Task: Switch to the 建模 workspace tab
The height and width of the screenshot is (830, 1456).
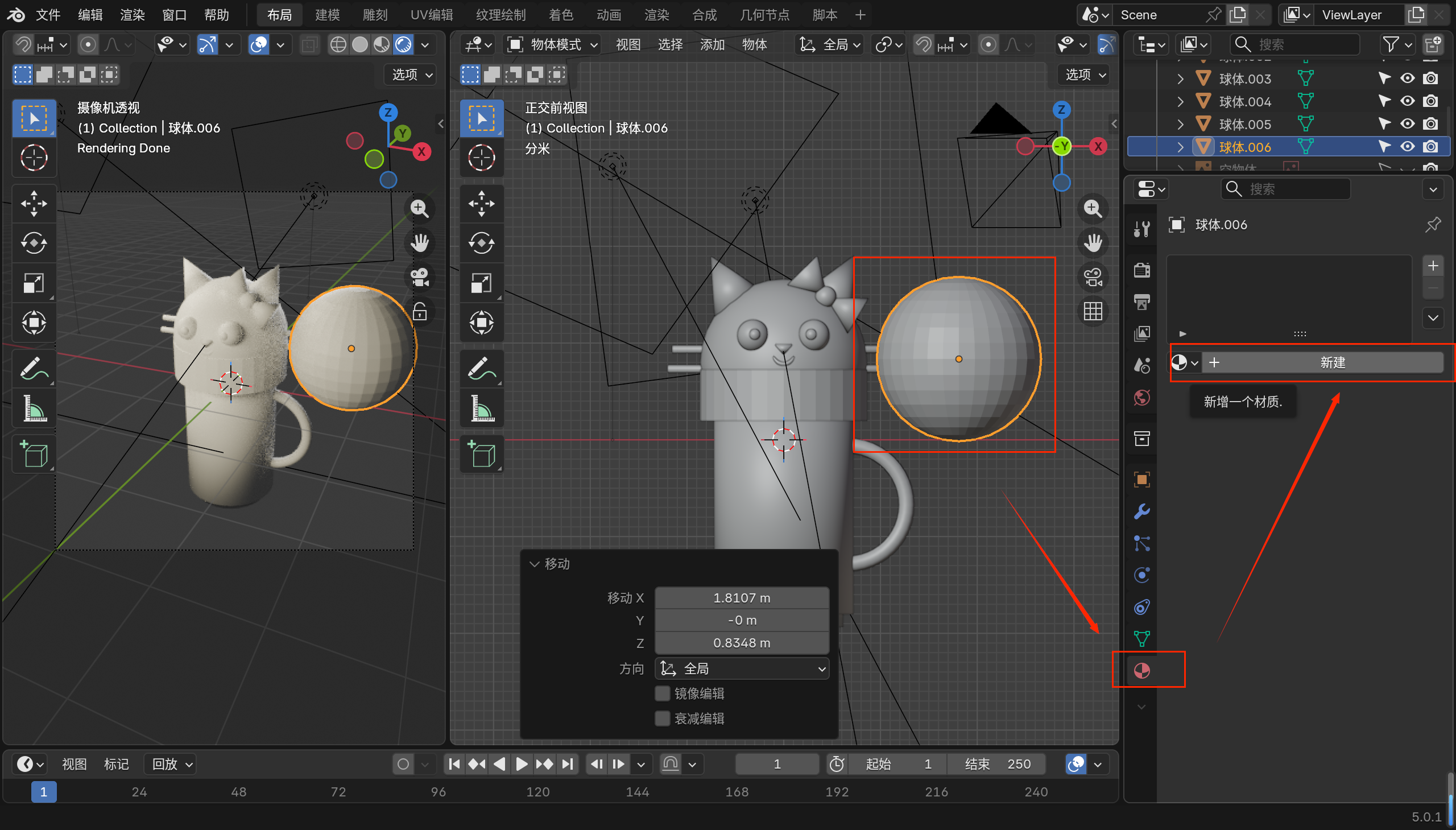Action: tap(327, 15)
